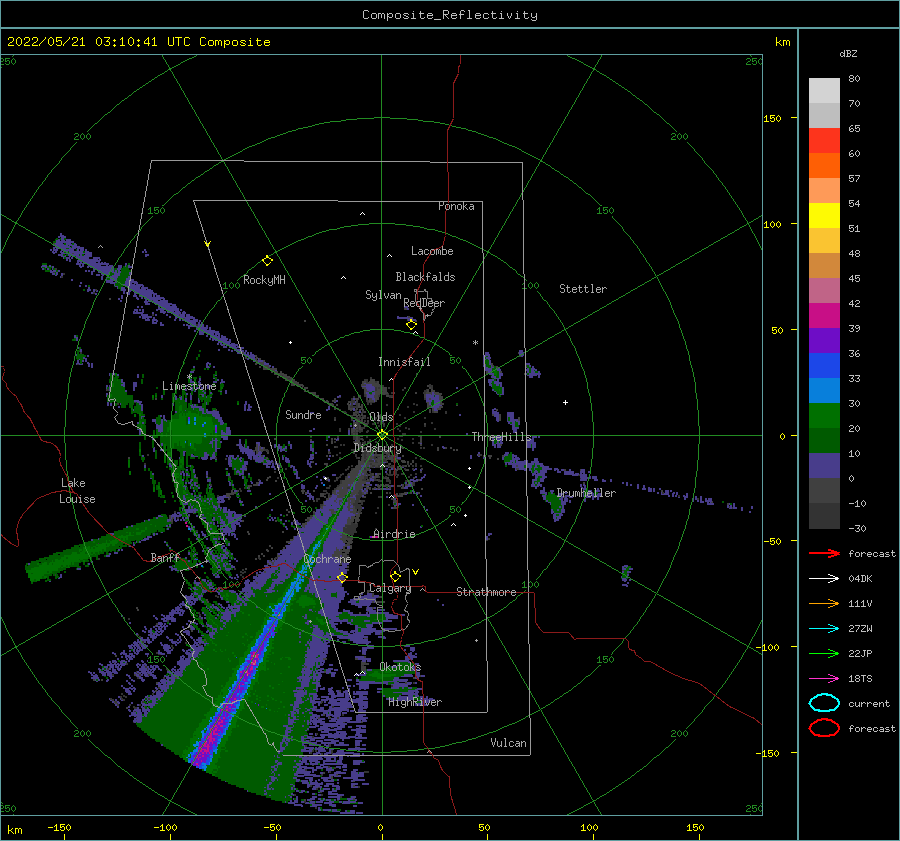The width and height of the screenshot is (900, 841).
Task: Click the ThreeHills city label
Action: 502,437
